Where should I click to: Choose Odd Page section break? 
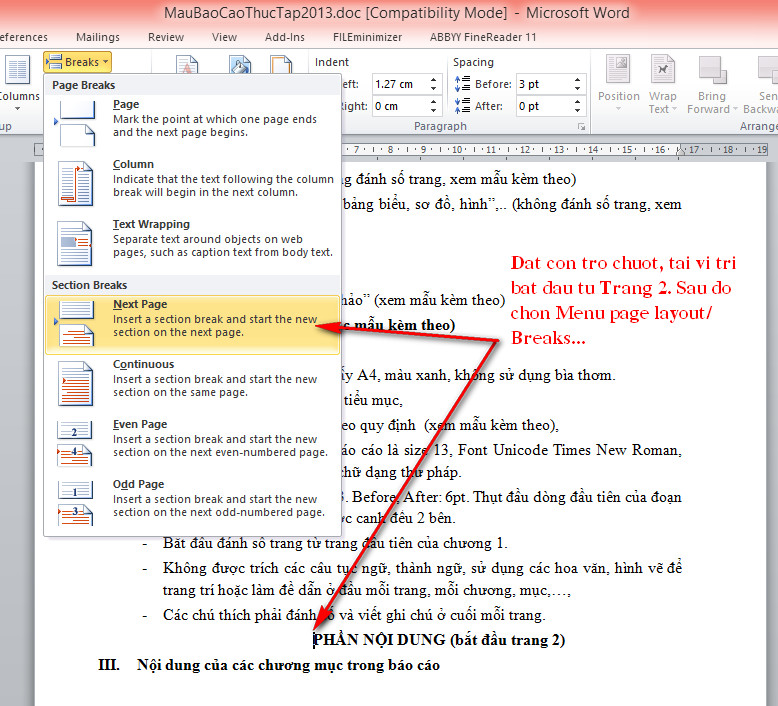(193, 502)
